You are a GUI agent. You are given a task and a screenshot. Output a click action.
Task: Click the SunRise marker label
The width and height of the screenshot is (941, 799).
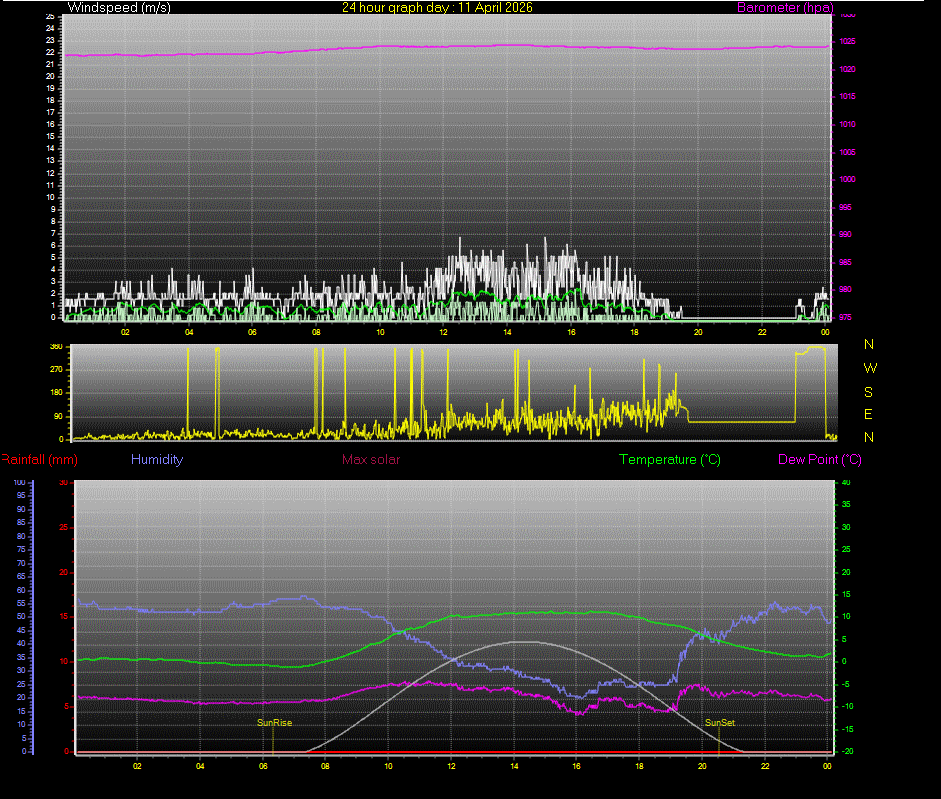[x=272, y=721]
